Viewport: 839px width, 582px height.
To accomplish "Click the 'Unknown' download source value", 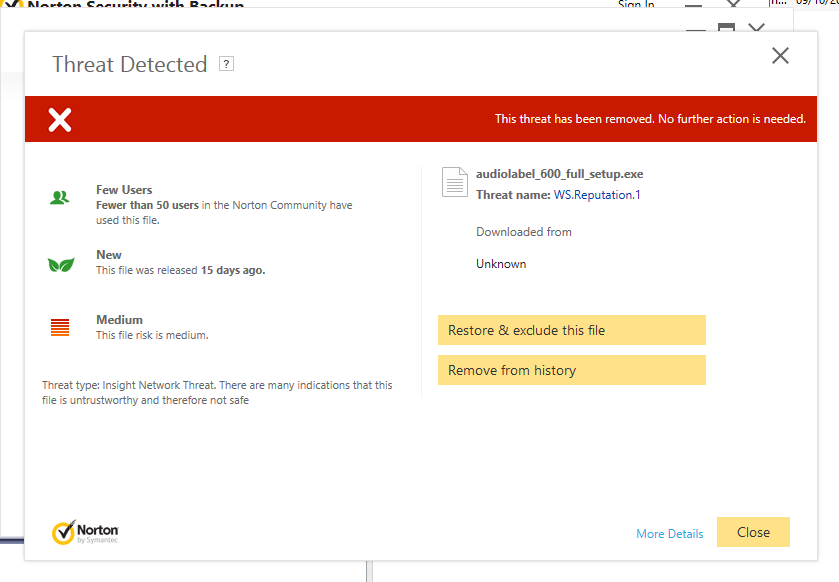I will click(x=501, y=264).
